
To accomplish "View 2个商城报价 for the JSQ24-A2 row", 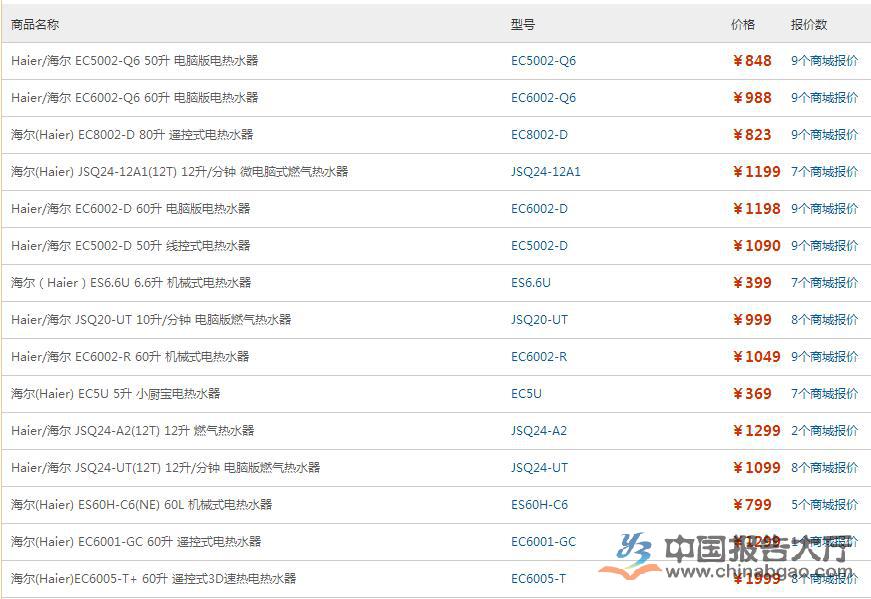I will [824, 431].
